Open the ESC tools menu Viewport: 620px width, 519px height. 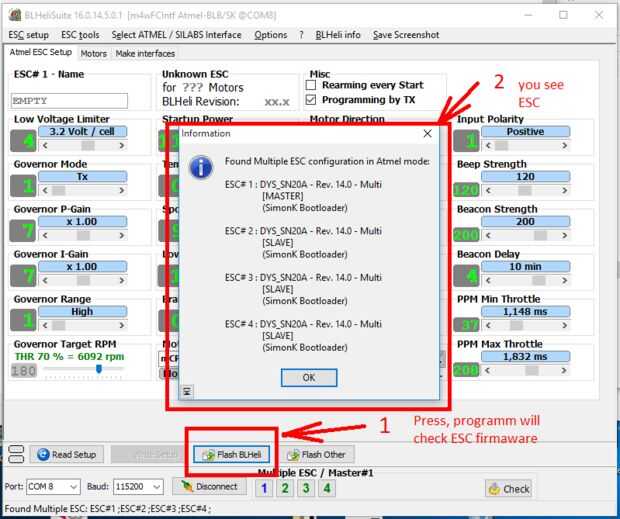coord(80,35)
